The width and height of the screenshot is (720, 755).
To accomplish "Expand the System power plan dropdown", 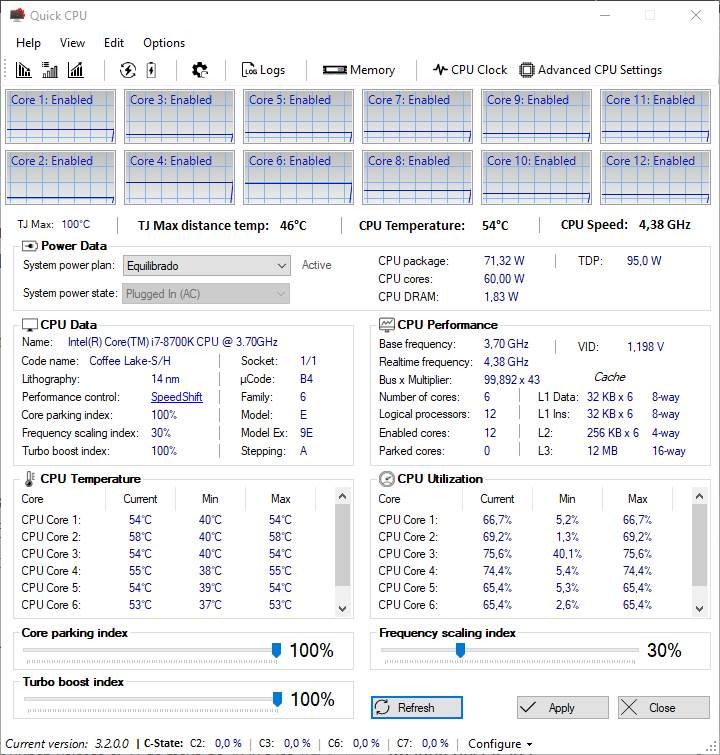I will 207,266.
